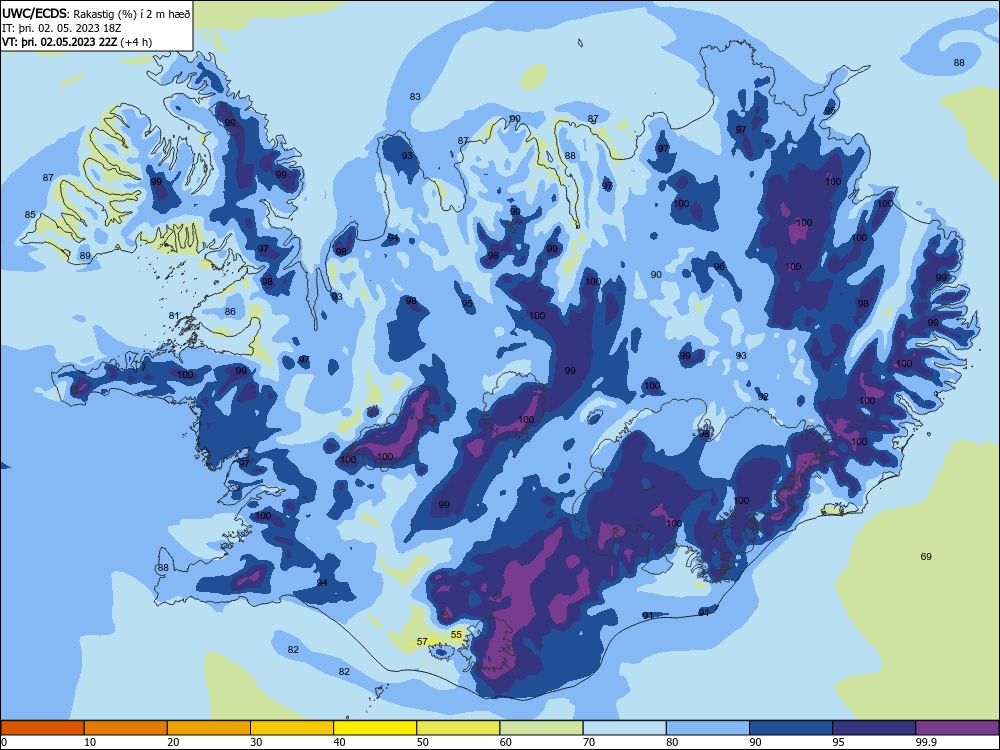Click the 30–40 legend color segment
This screenshot has width=1000, height=750.
pos(292,728)
